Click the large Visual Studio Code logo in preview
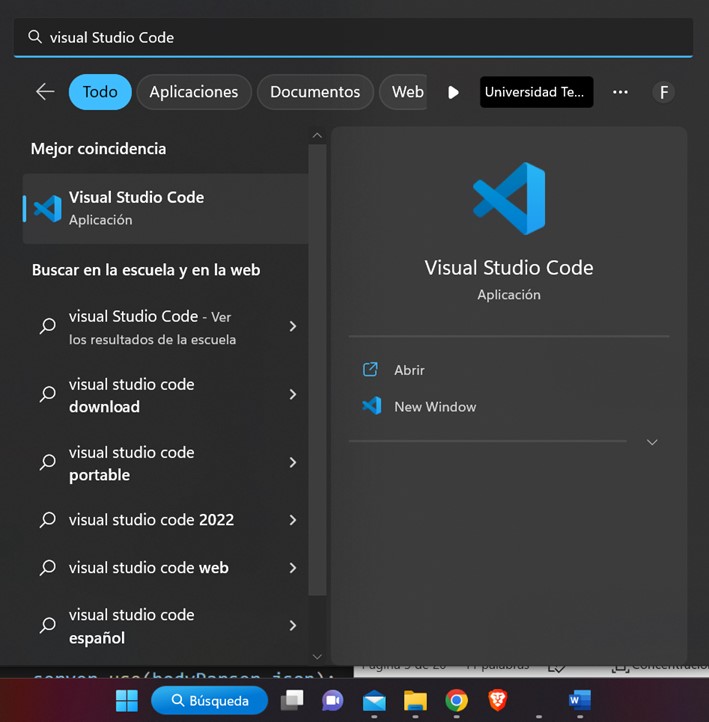This screenshot has width=709, height=722. pyautogui.click(x=509, y=198)
